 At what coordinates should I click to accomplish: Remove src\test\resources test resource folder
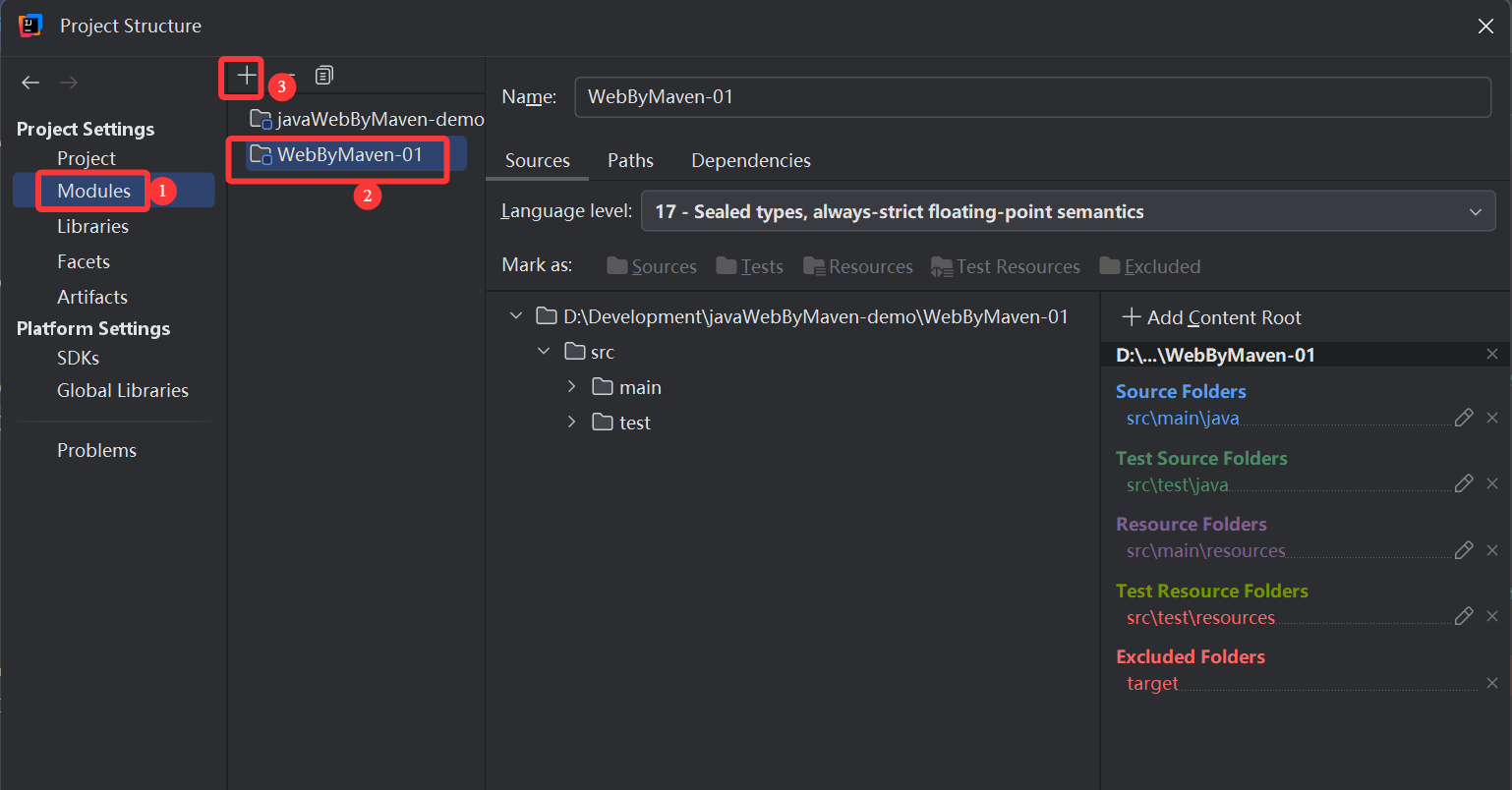coord(1492,616)
